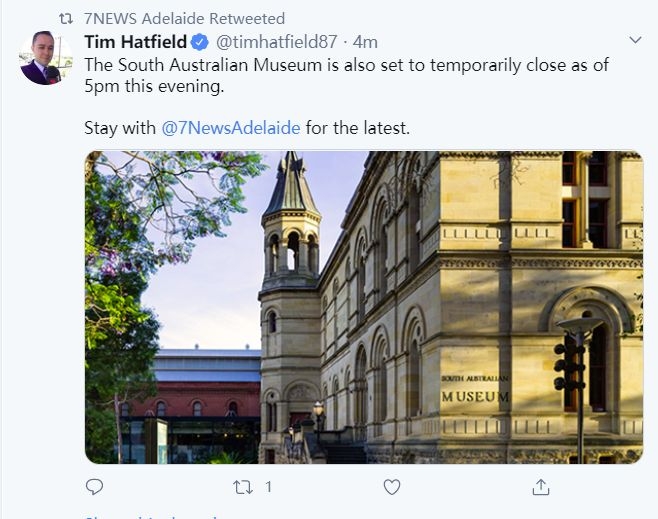Click the reply speech bubble icon
This screenshot has height=519, width=658.
click(95, 487)
